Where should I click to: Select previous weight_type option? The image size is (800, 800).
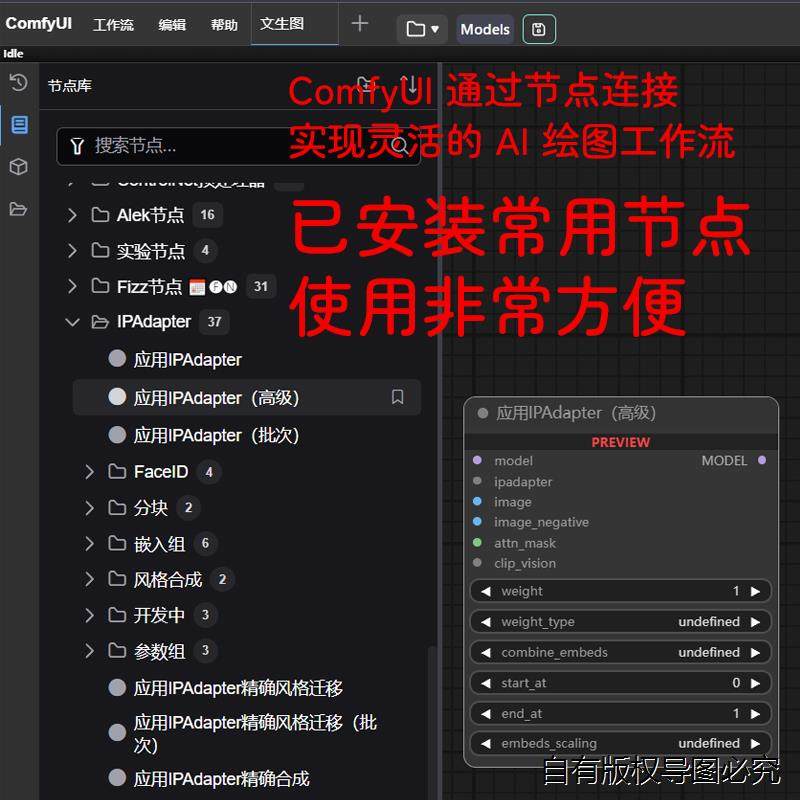tap(486, 622)
